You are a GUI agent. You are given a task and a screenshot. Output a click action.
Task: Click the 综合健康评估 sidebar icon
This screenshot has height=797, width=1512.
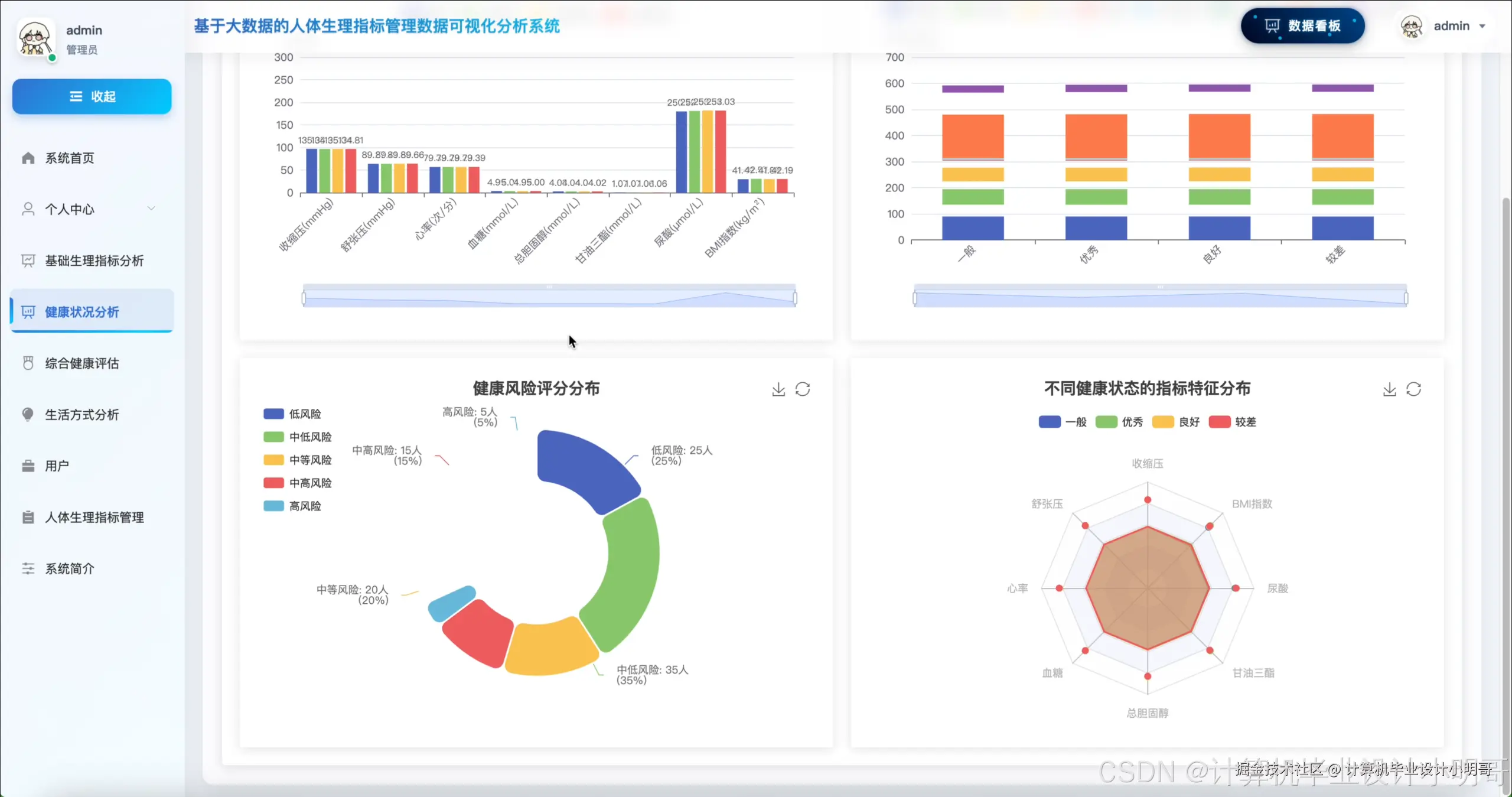tap(28, 363)
